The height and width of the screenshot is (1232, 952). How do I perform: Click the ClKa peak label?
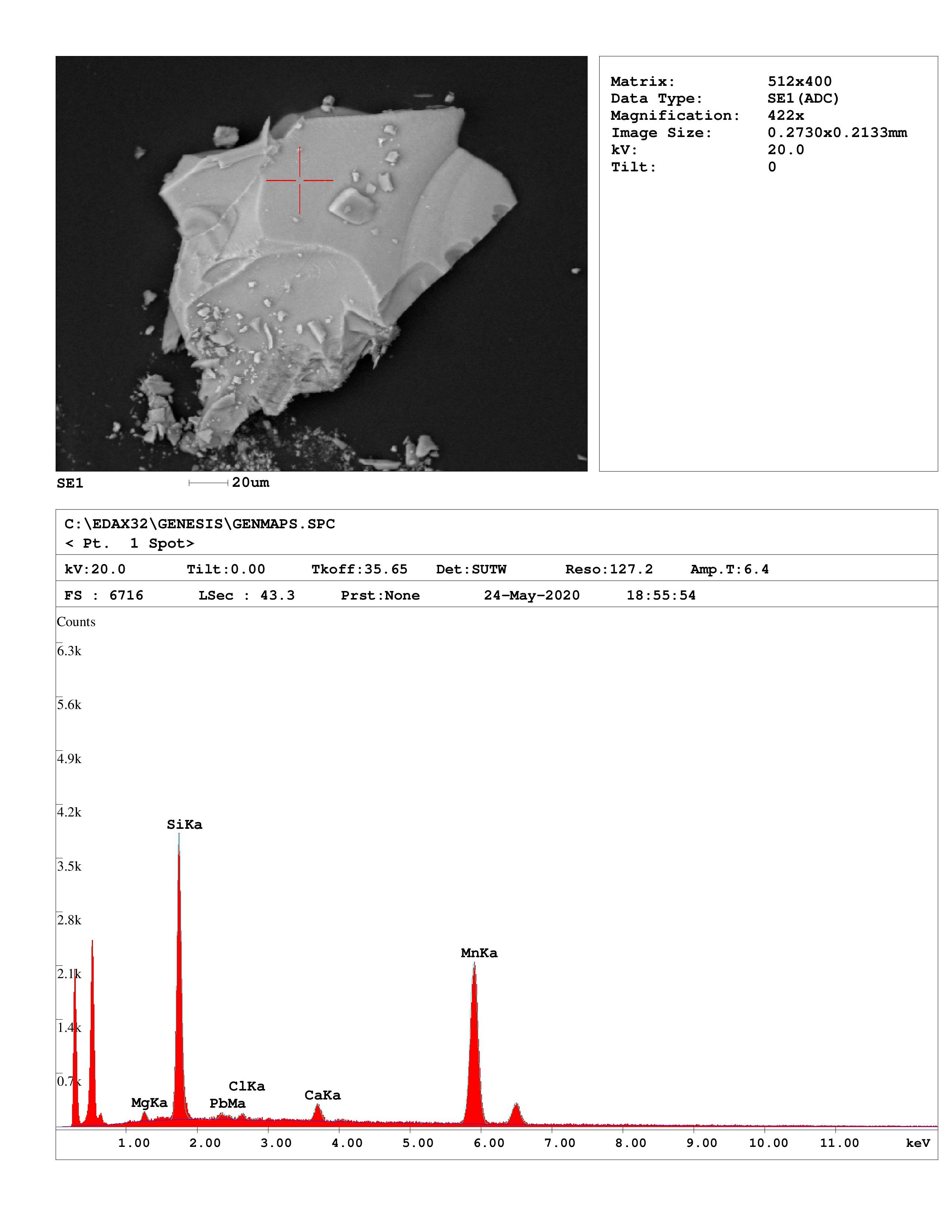246,1086
